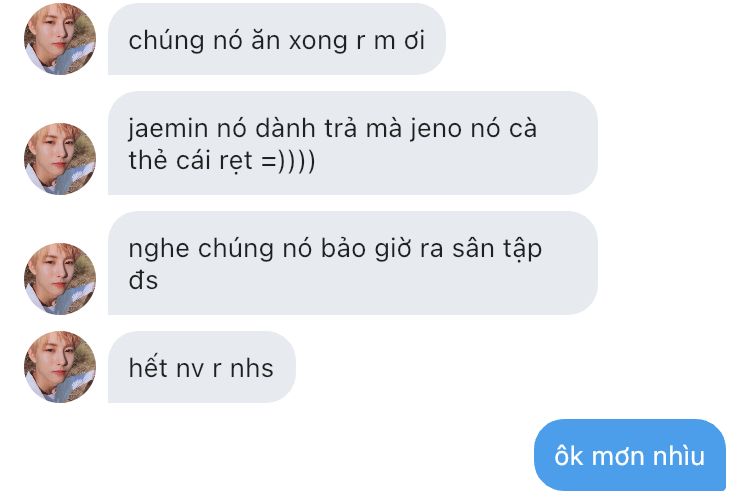This screenshot has width=750, height=498.
Task: Click the word "jaemin" in the second message
Action: point(168,129)
